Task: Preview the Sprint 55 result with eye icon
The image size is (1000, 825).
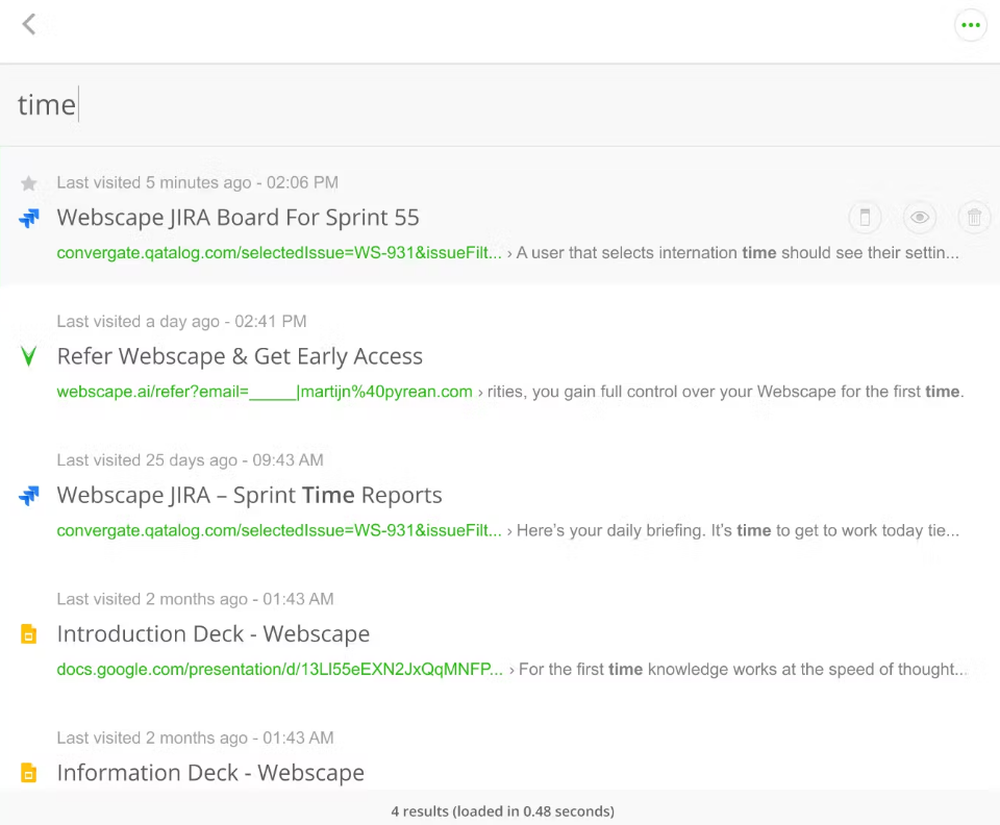Action: (x=920, y=217)
